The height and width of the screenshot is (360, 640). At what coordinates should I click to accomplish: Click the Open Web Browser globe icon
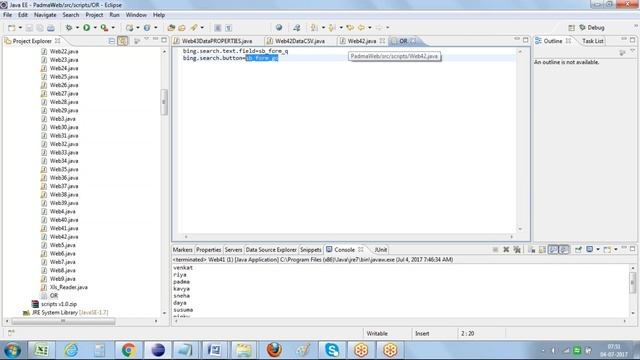[279, 28]
